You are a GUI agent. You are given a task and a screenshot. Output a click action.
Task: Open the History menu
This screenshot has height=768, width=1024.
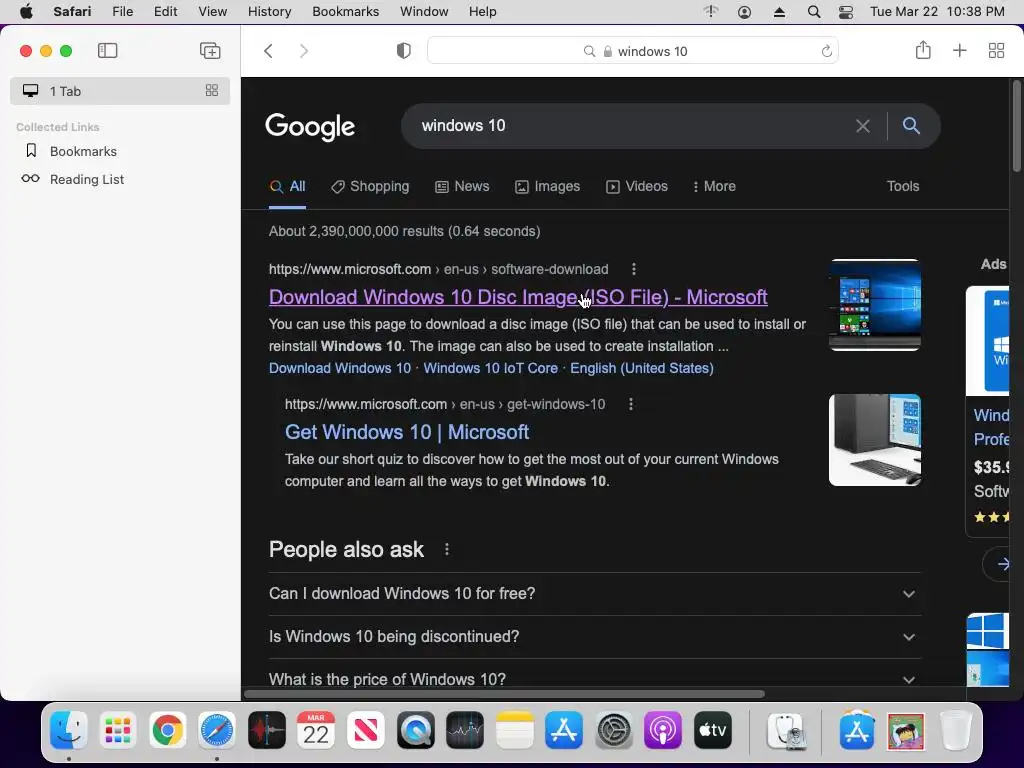(269, 12)
